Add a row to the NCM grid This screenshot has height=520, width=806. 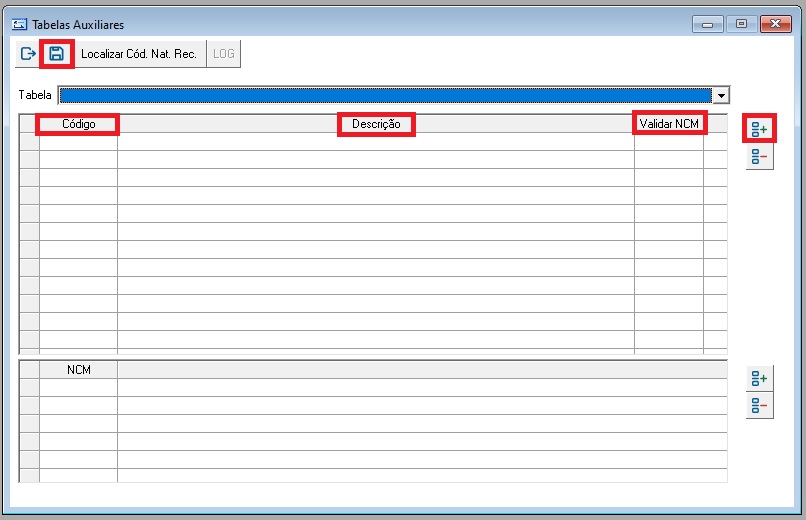click(x=759, y=379)
